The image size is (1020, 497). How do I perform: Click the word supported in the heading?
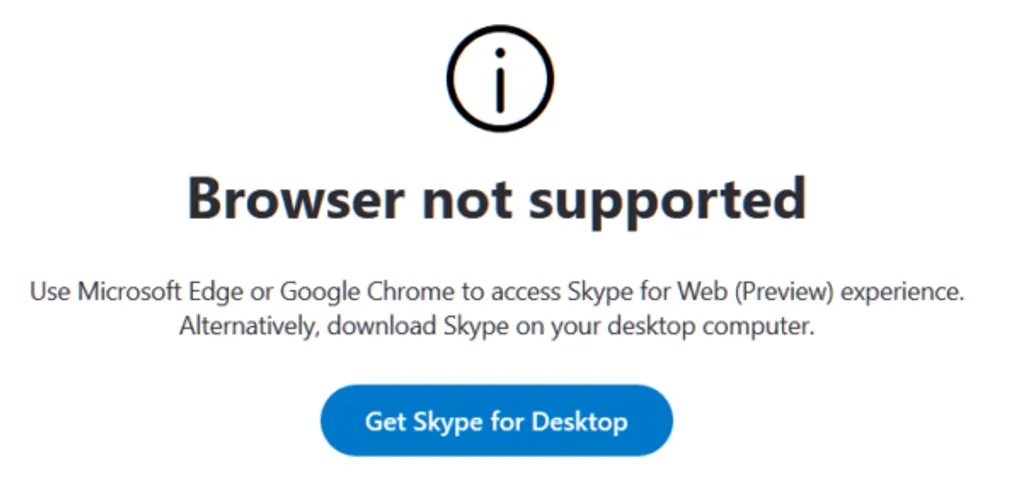[x=667, y=201]
